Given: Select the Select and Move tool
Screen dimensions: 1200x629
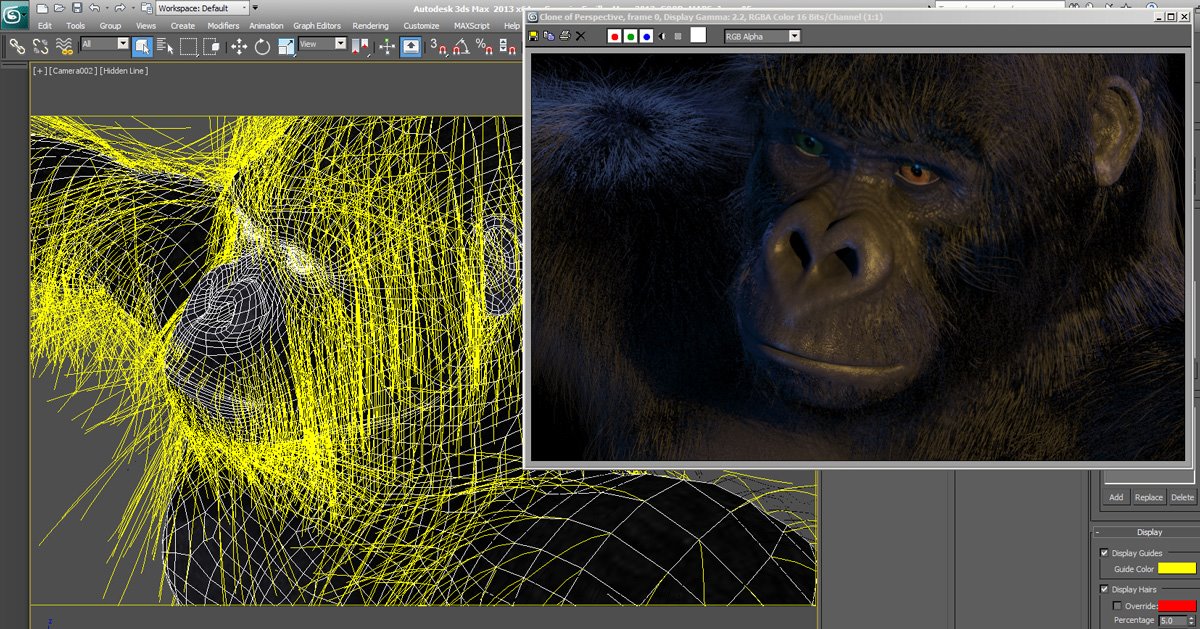Looking at the screenshot, I should click(239, 45).
